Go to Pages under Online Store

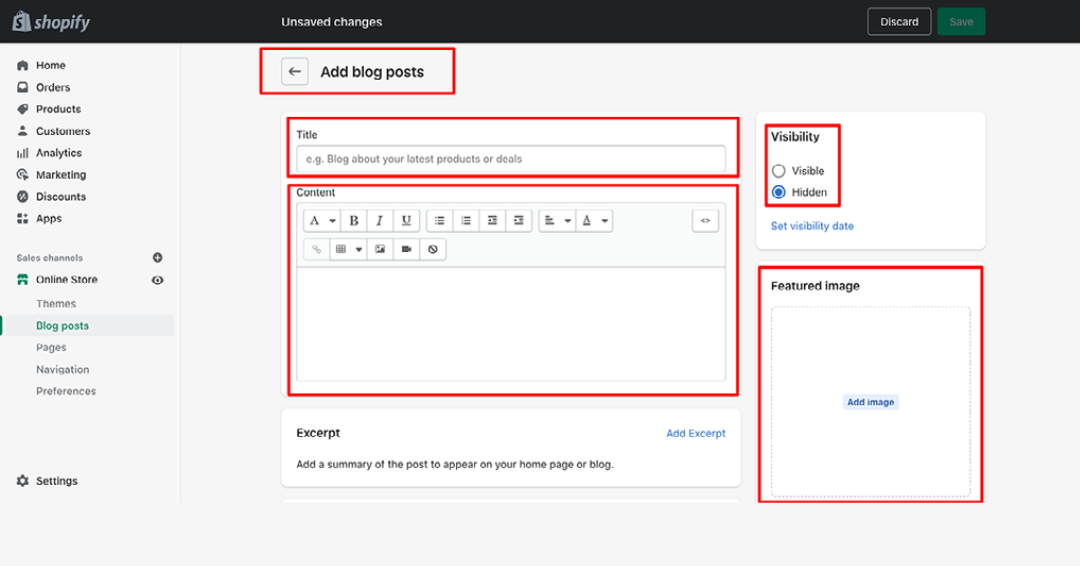[x=51, y=348]
